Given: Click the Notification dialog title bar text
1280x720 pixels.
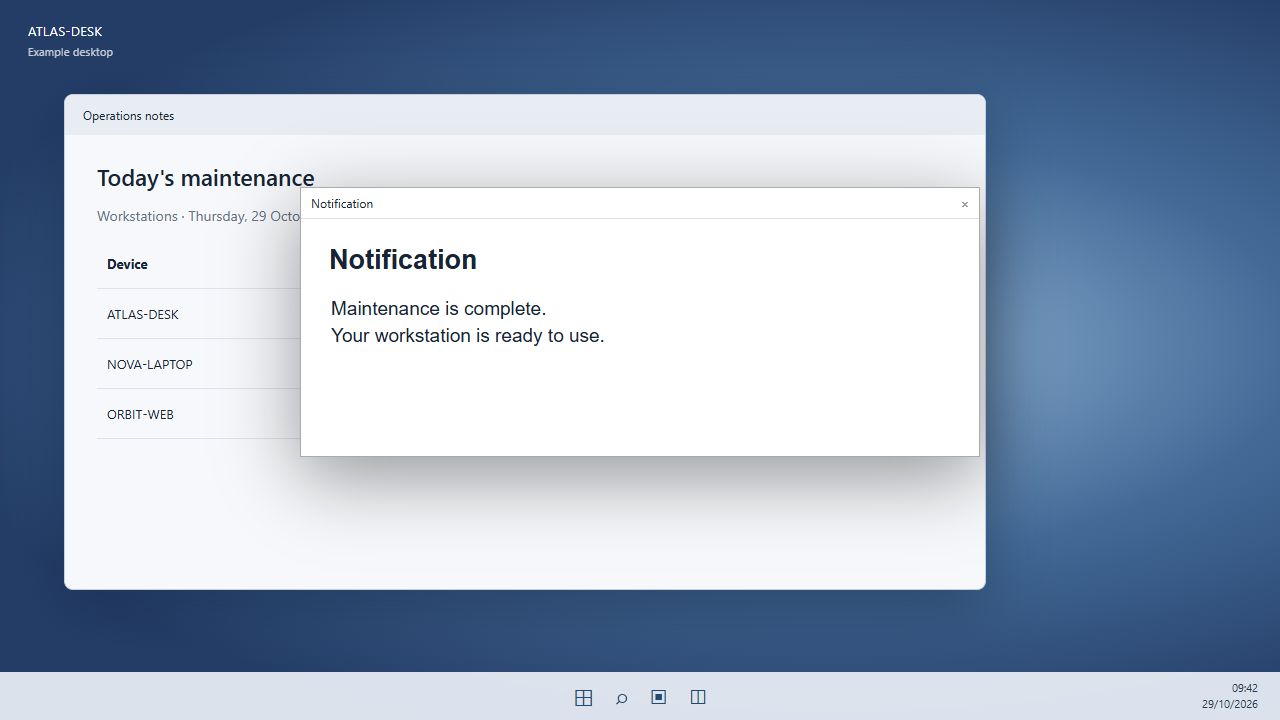Looking at the screenshot, I should [342, 204].
